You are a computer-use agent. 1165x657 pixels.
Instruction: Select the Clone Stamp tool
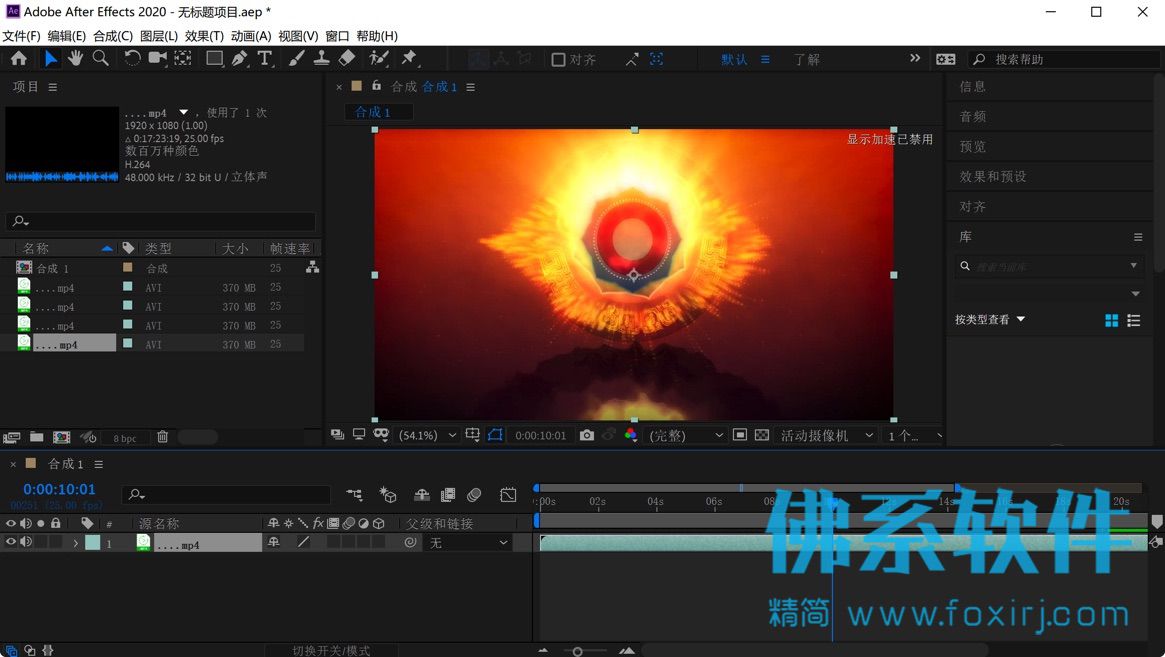click(321, 59)
